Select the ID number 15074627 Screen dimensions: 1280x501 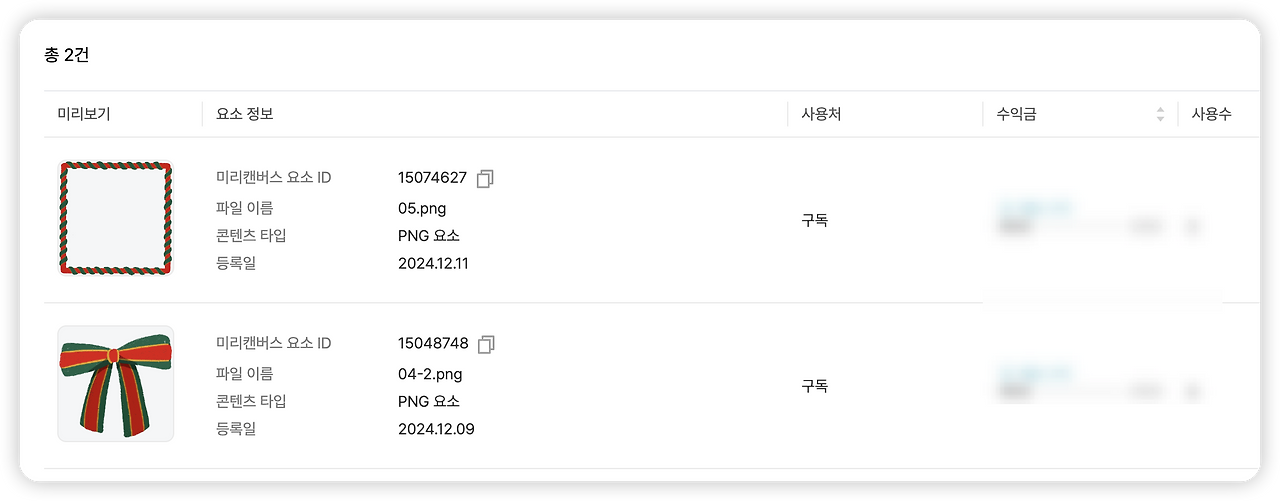432,178
